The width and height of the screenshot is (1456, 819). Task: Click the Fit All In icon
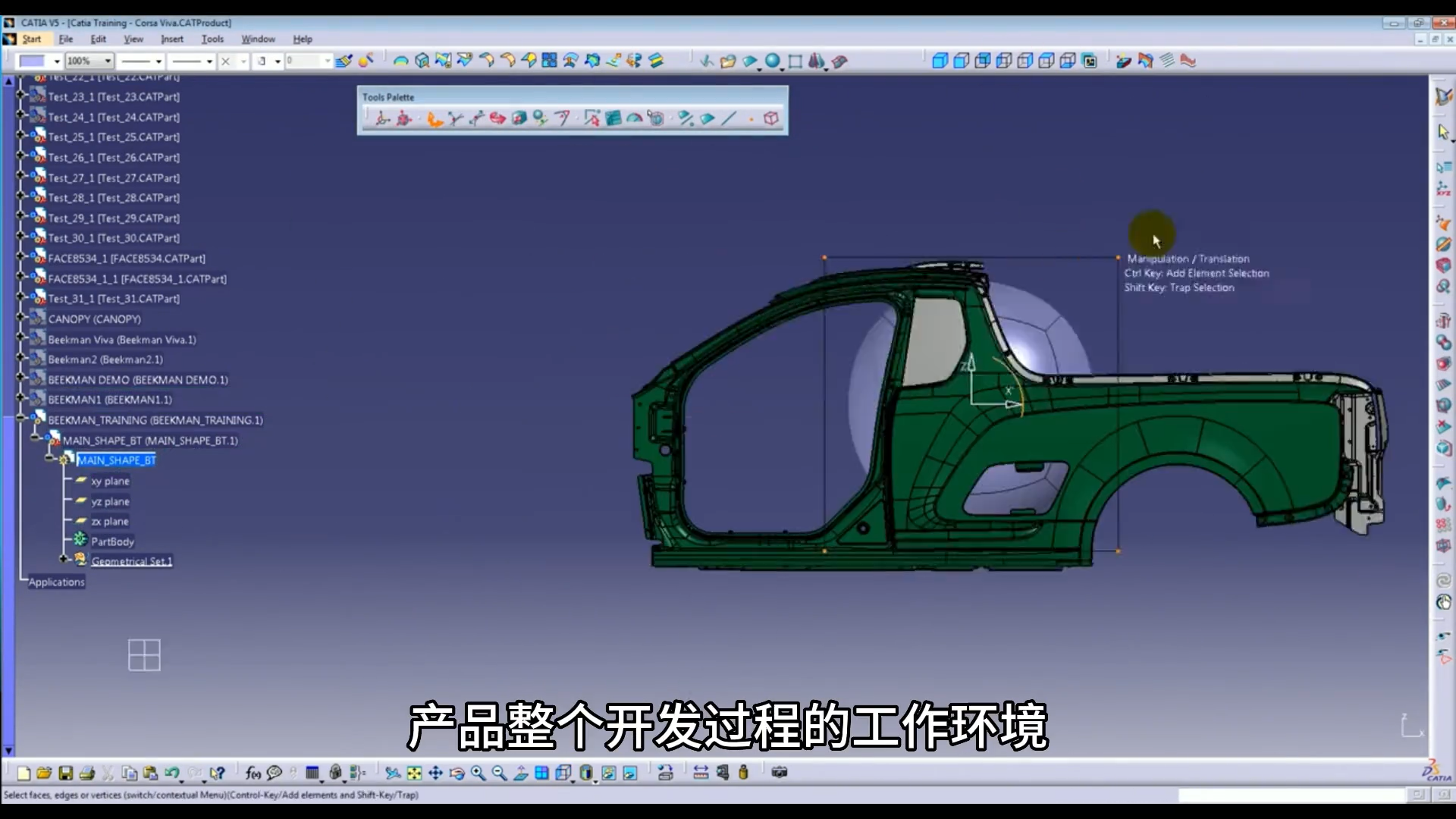(414, 773)
